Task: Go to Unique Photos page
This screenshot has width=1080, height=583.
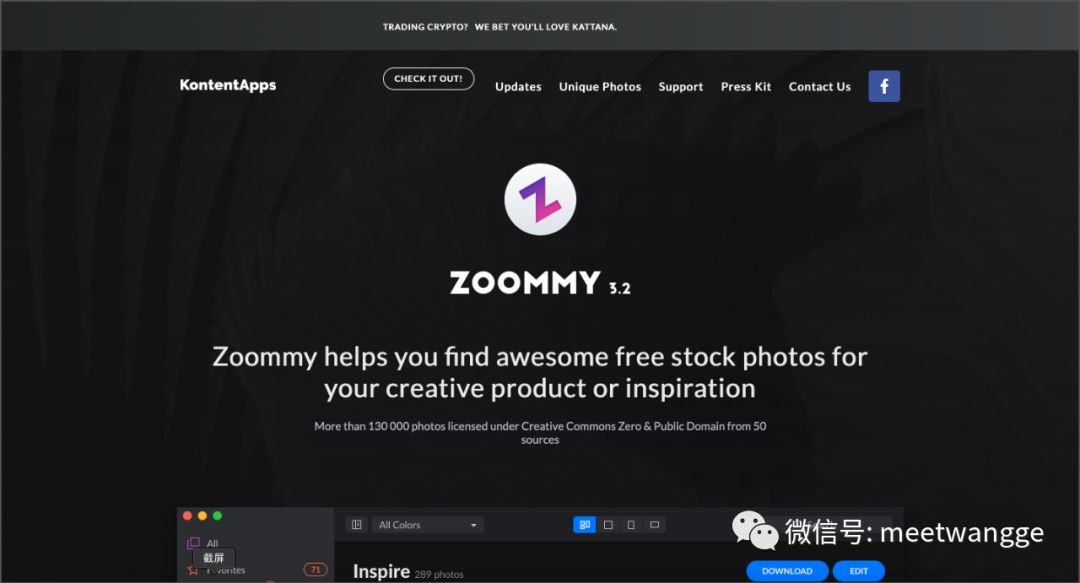Action: point(600,87)
